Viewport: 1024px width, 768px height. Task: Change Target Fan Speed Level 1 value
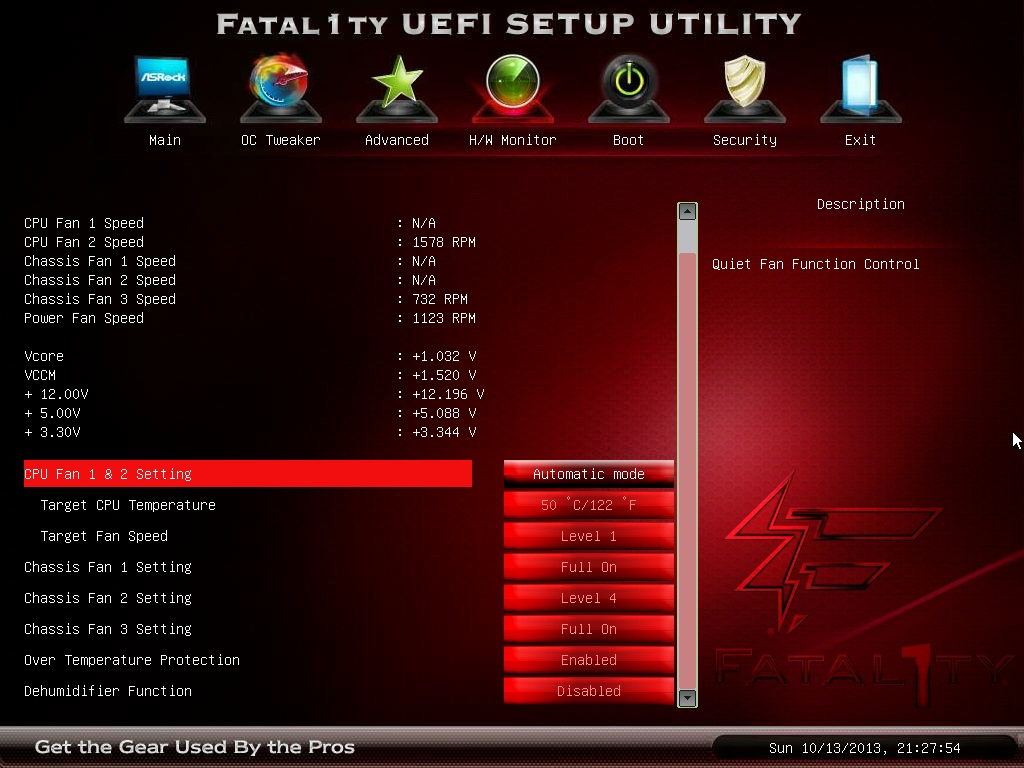point(588,536)
